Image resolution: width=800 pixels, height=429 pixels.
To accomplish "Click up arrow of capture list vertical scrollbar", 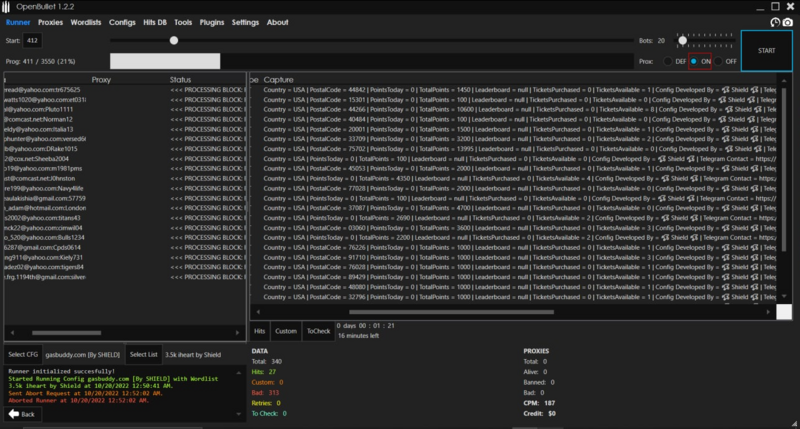I will [784, 81].
